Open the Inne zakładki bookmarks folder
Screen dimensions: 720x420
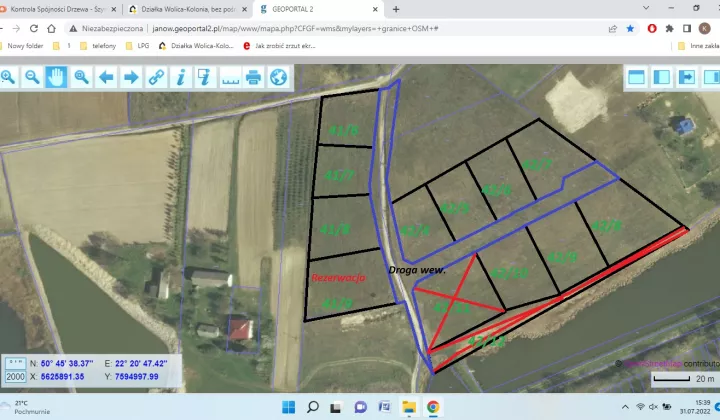pos(693,45)
